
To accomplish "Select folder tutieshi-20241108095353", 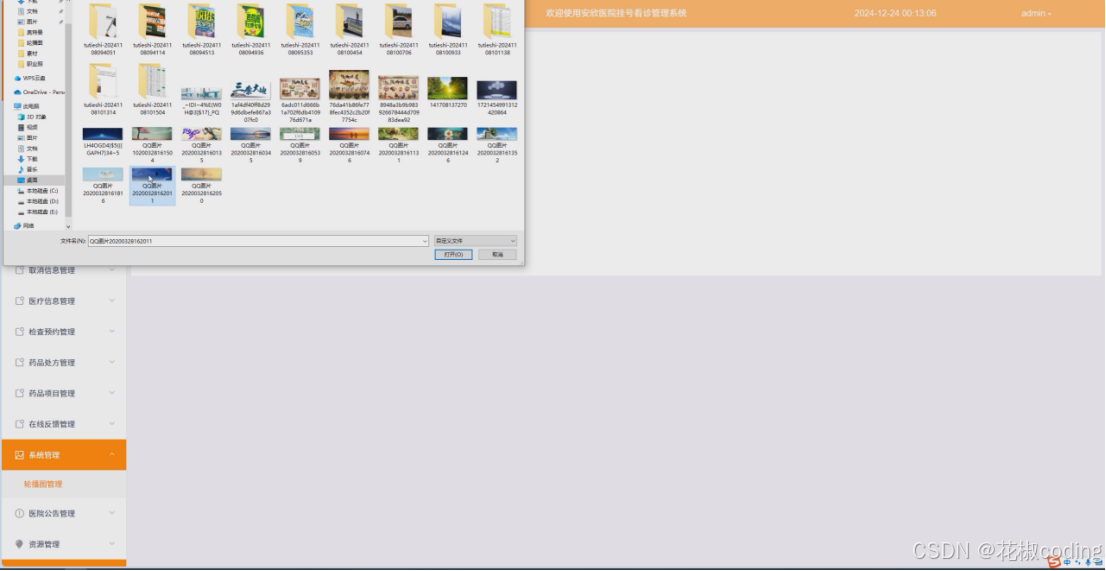I will coord(300,28).
